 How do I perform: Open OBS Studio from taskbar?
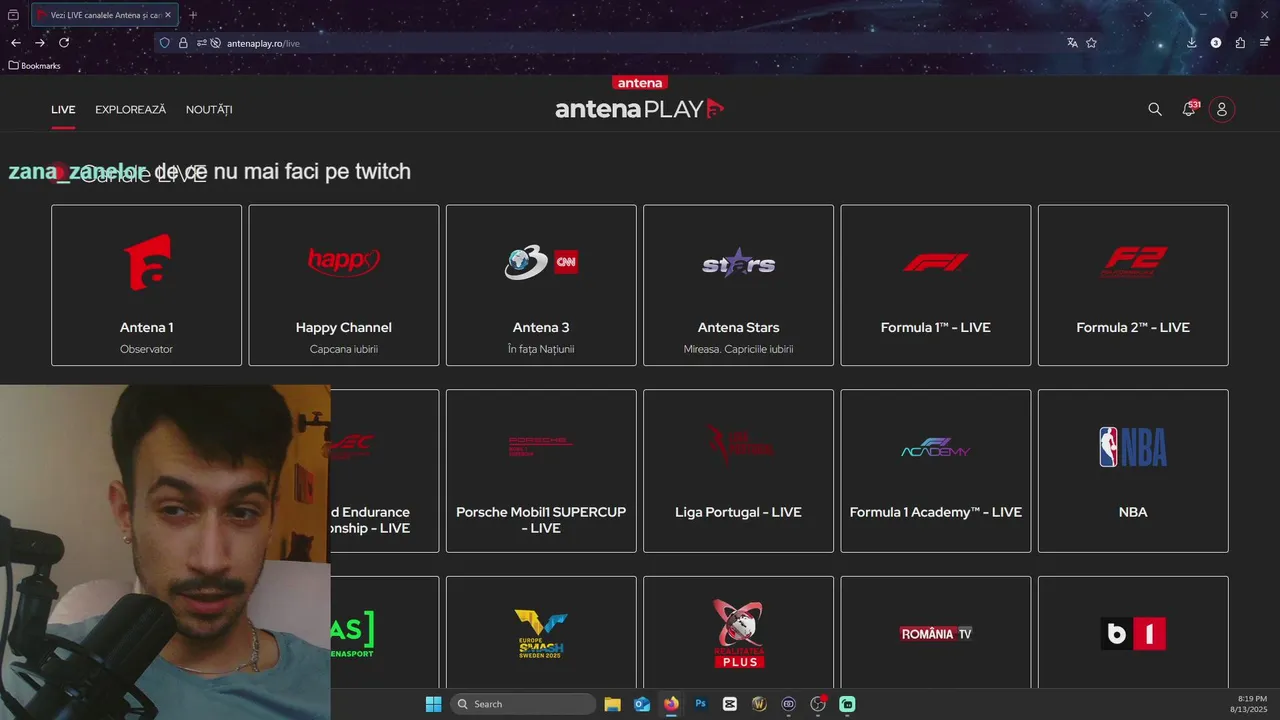818,704
